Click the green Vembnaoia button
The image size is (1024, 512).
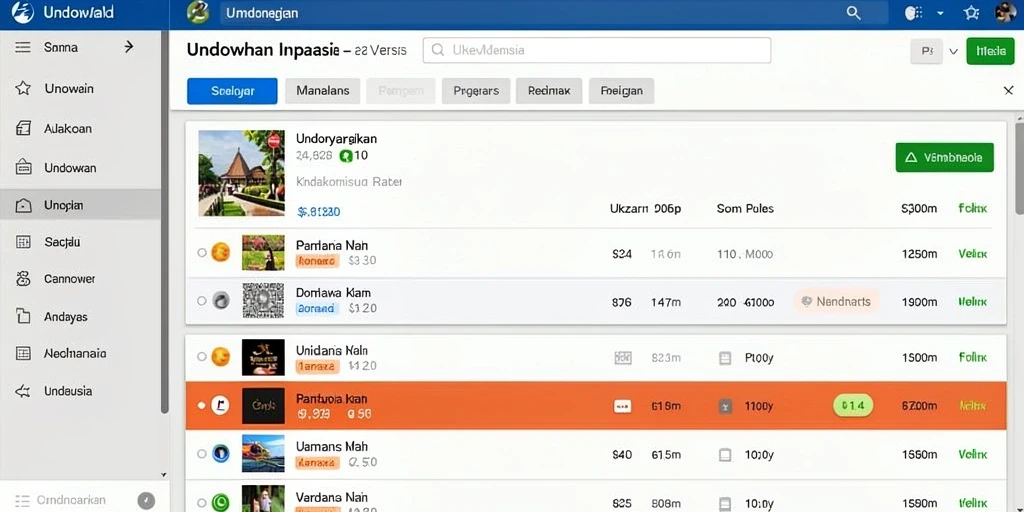coord(944,157)
